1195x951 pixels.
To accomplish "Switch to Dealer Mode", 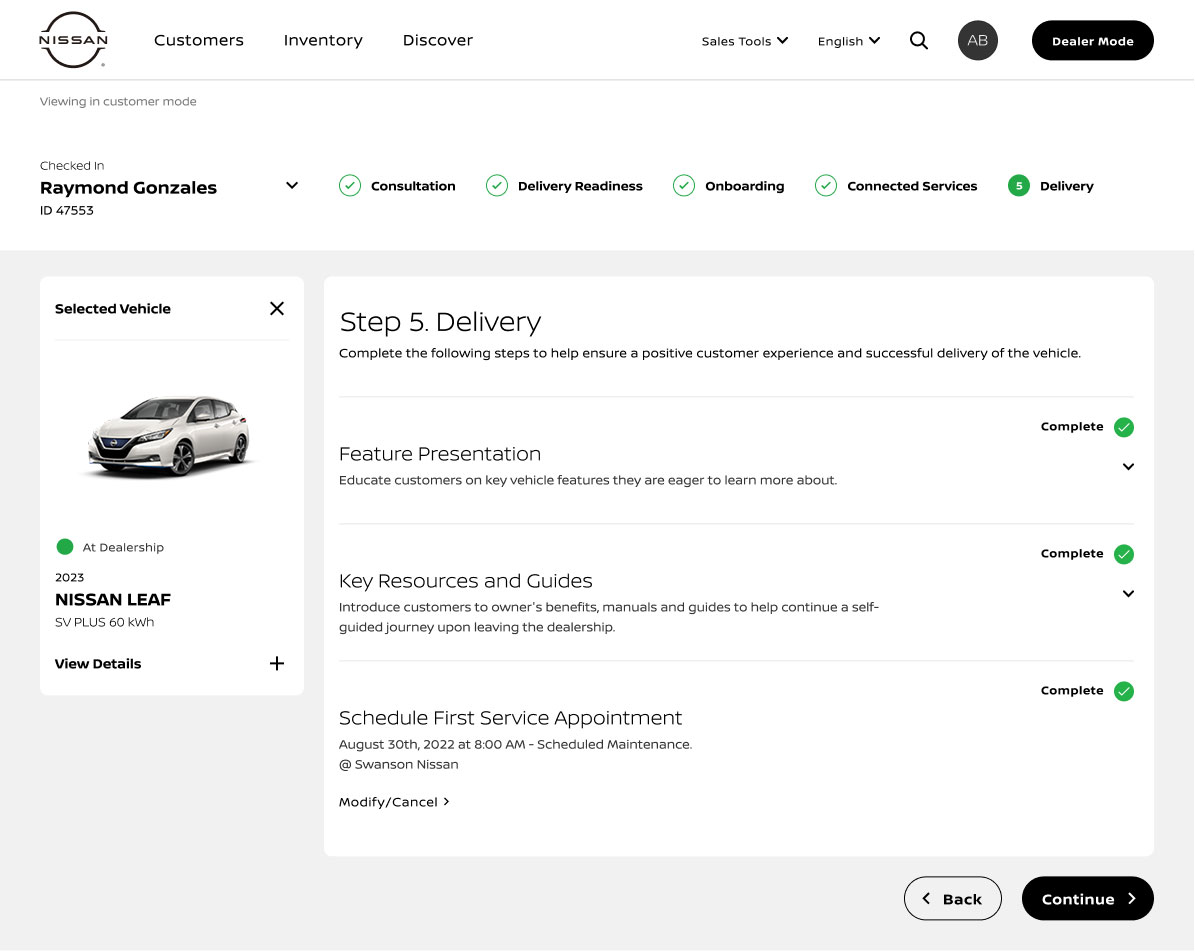I will 1092,40.
